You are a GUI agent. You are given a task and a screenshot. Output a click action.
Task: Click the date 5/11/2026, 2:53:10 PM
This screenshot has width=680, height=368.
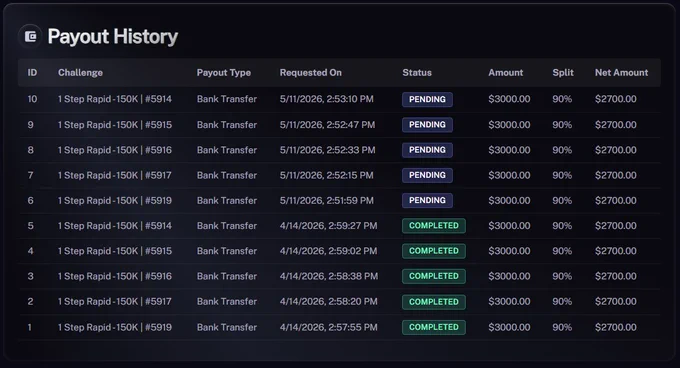pyautogui.click(x=327, y=99)
